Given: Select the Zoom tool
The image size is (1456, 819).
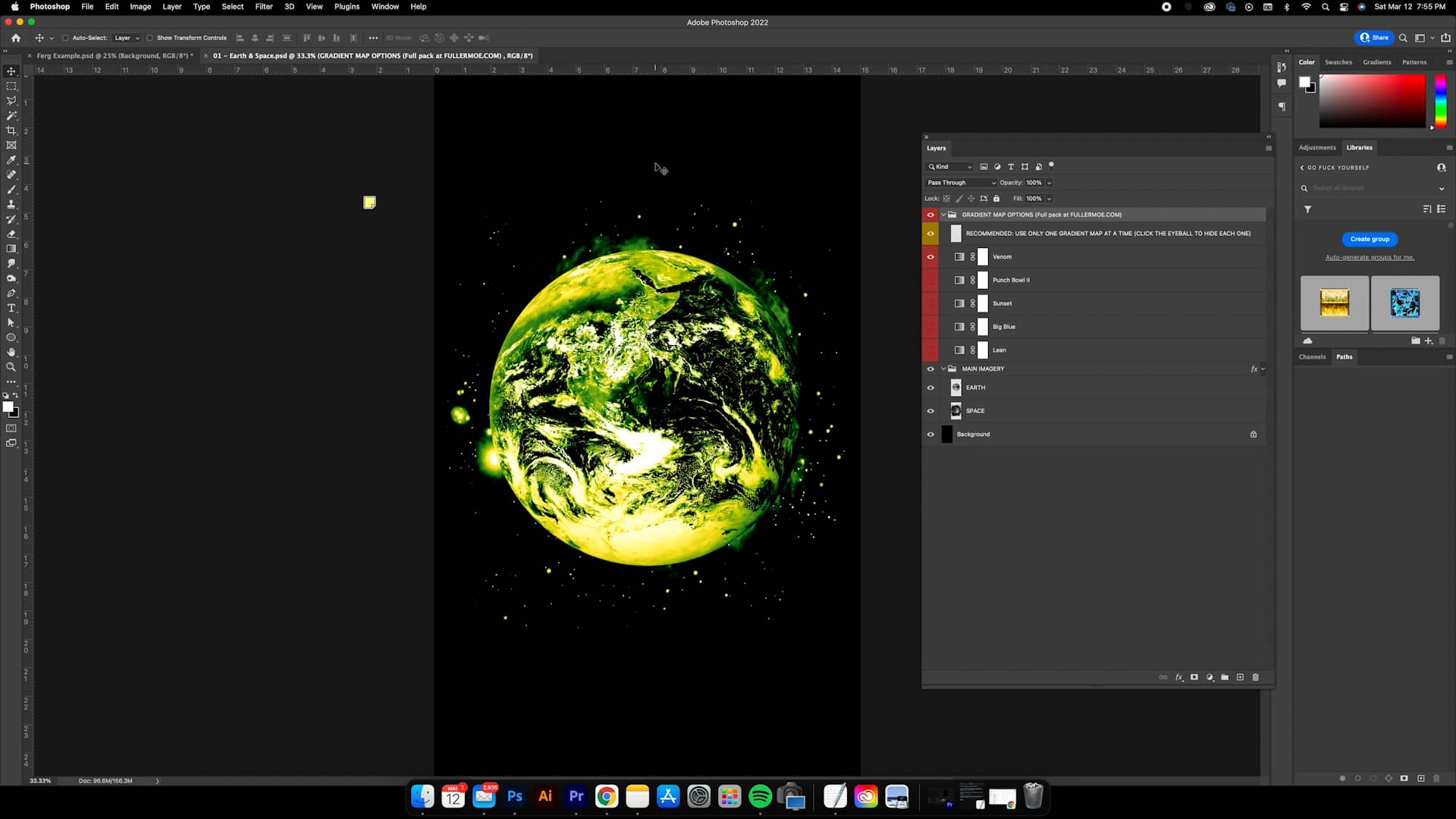Looking at the screenshot, I should click(x=11, y=367).
